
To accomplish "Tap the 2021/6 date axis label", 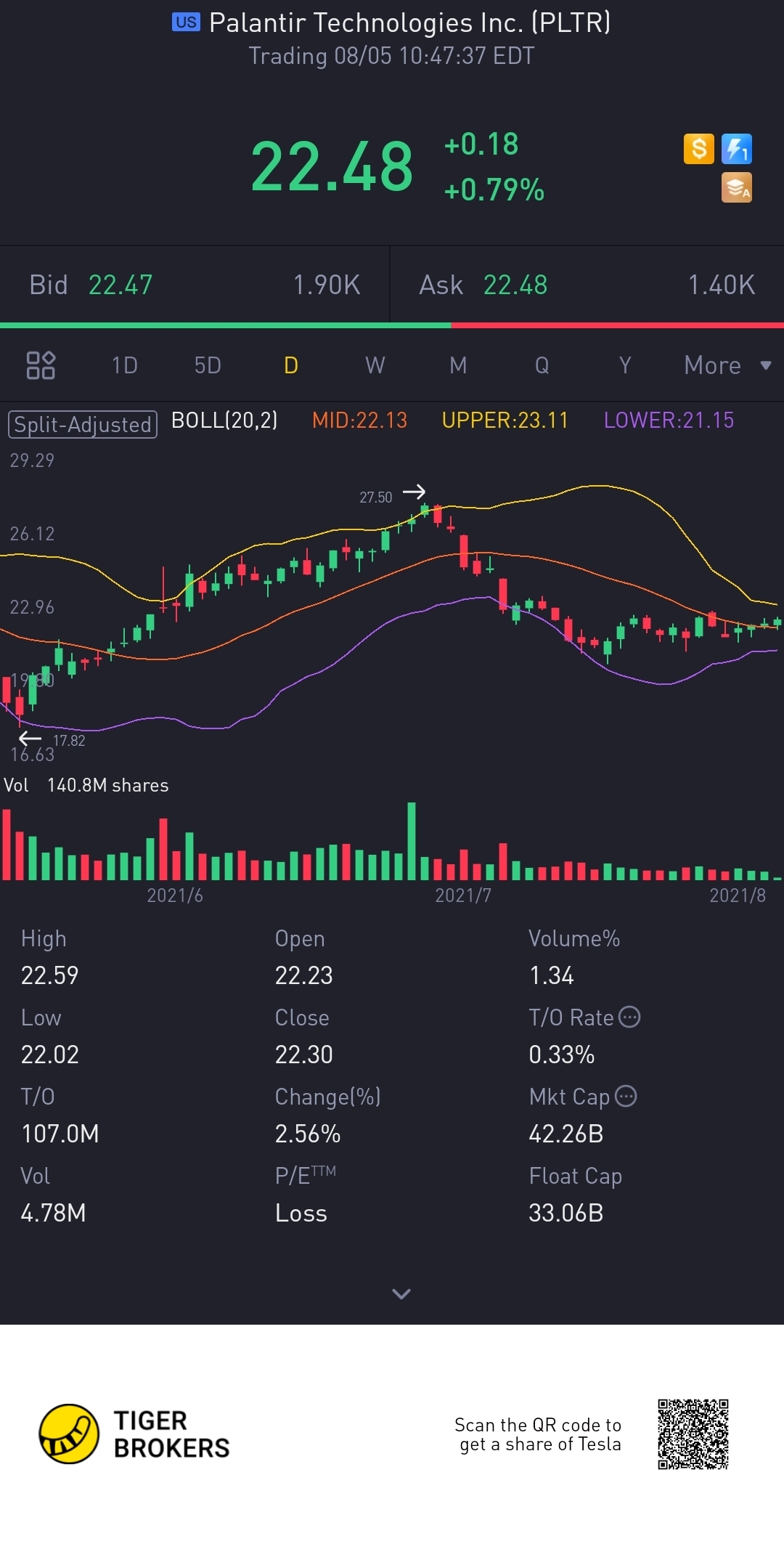I will [175, 895].
